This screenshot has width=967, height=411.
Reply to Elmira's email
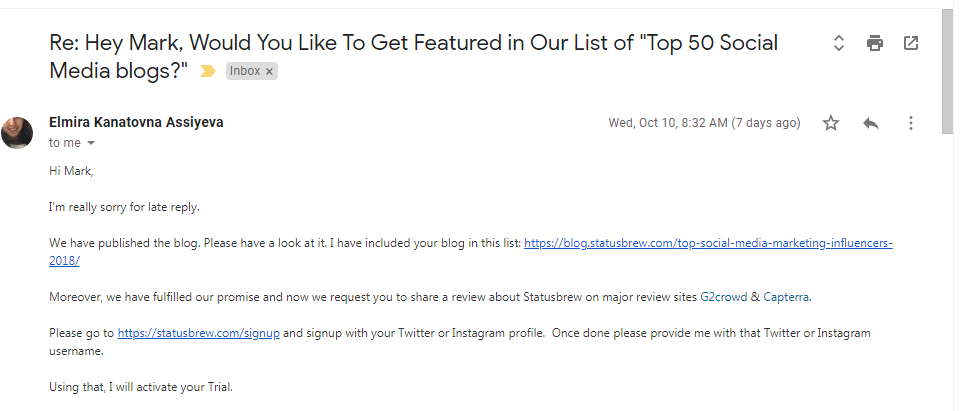coord(871,123)
